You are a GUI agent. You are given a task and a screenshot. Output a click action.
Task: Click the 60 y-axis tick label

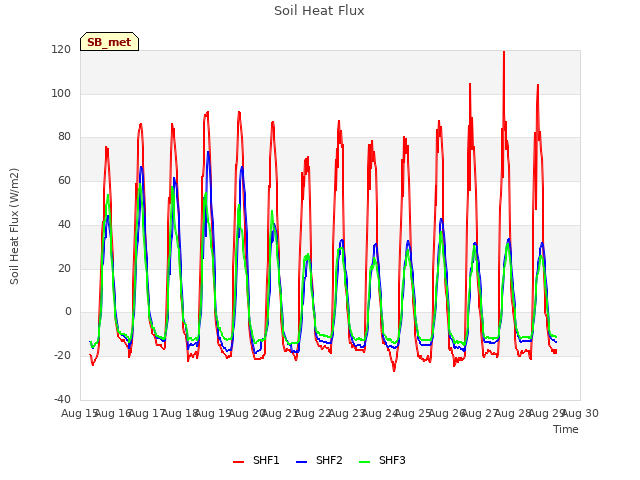coord(64,180)
